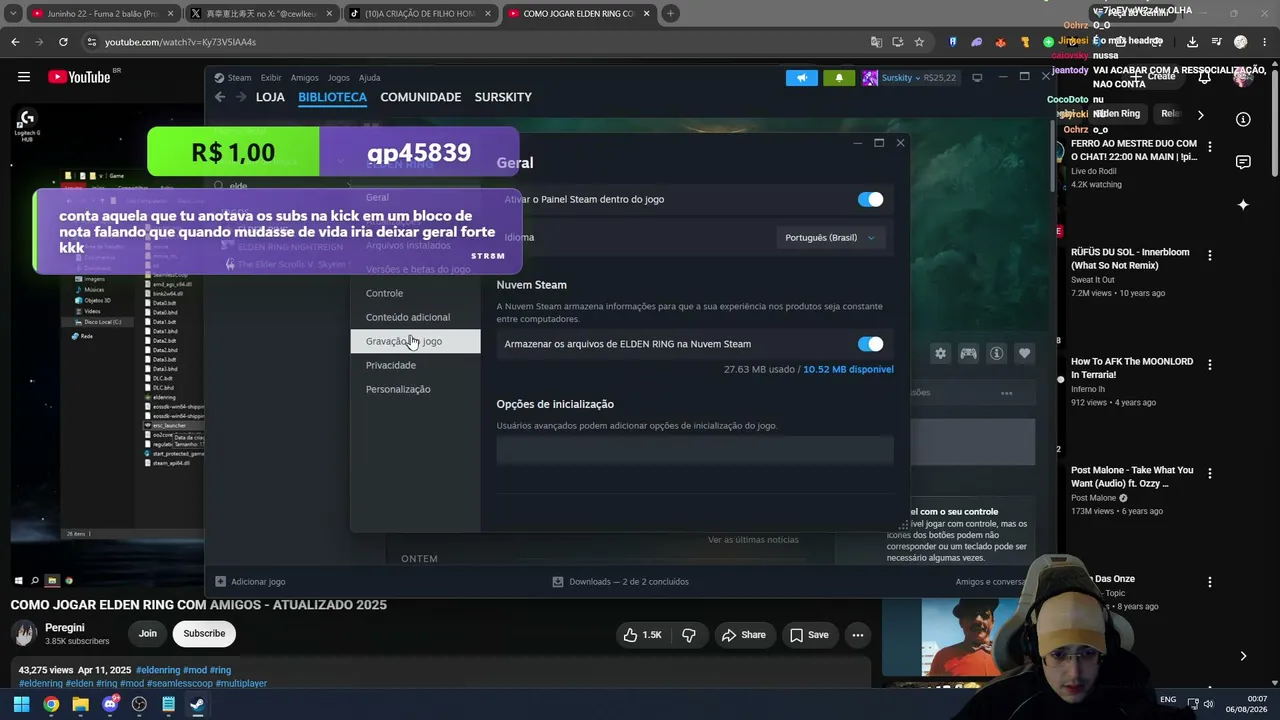
Task: Click the launch options input field
Action: coord(695,450)
